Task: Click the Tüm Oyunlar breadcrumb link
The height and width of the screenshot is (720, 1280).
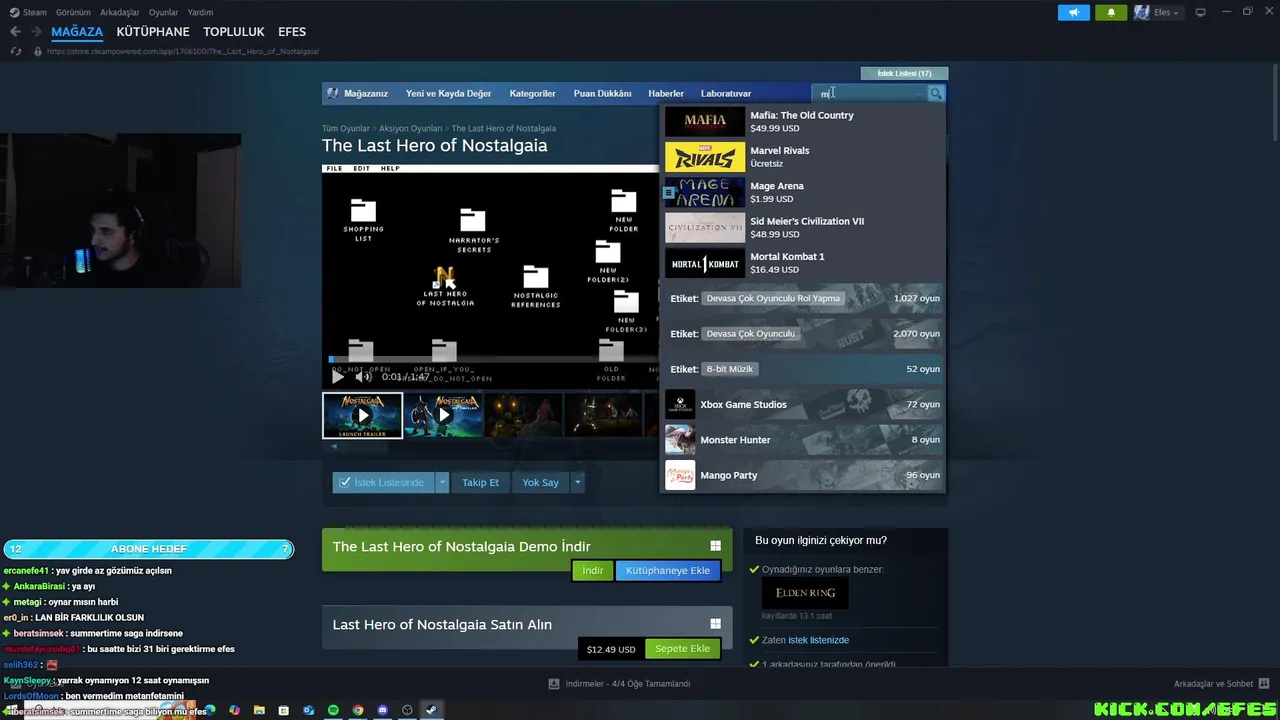Action: pyautogui.click(x=345, y=128)
